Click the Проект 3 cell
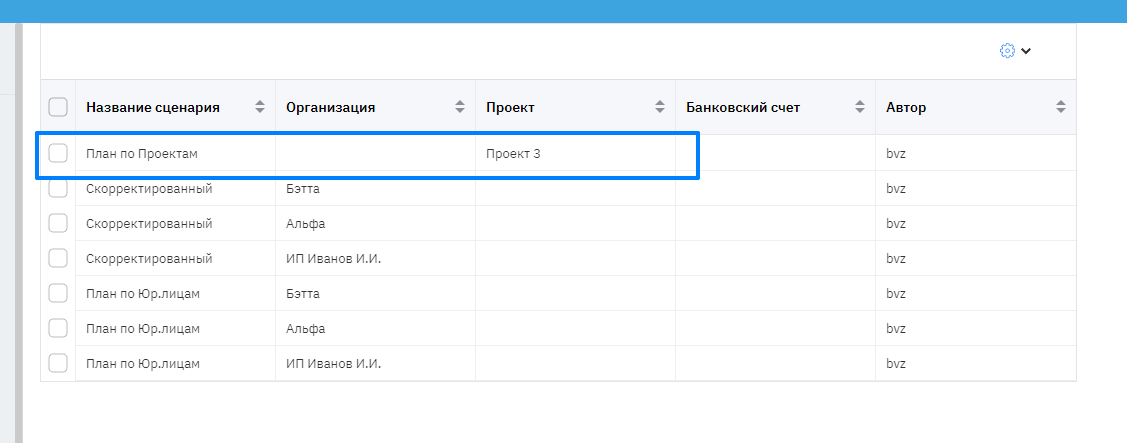 (513, 153)
